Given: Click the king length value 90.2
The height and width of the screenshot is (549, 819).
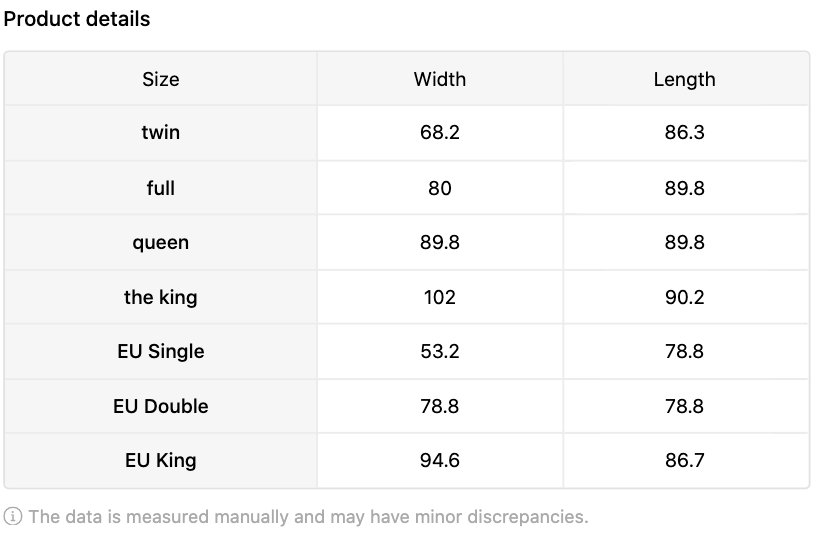Looking at the screenshot, I should (685, 297).
